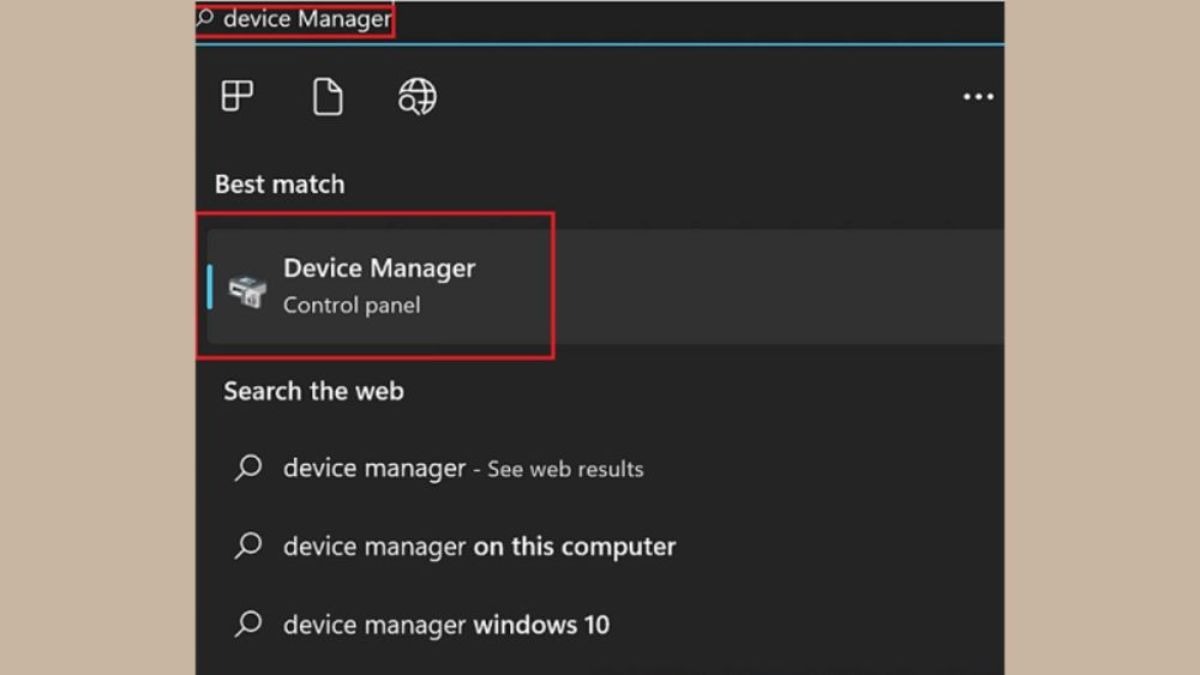Pick the 'device manager windows 10' suggestion
This screenshot has width=1200, height=675.
click(x=446, y=626)
